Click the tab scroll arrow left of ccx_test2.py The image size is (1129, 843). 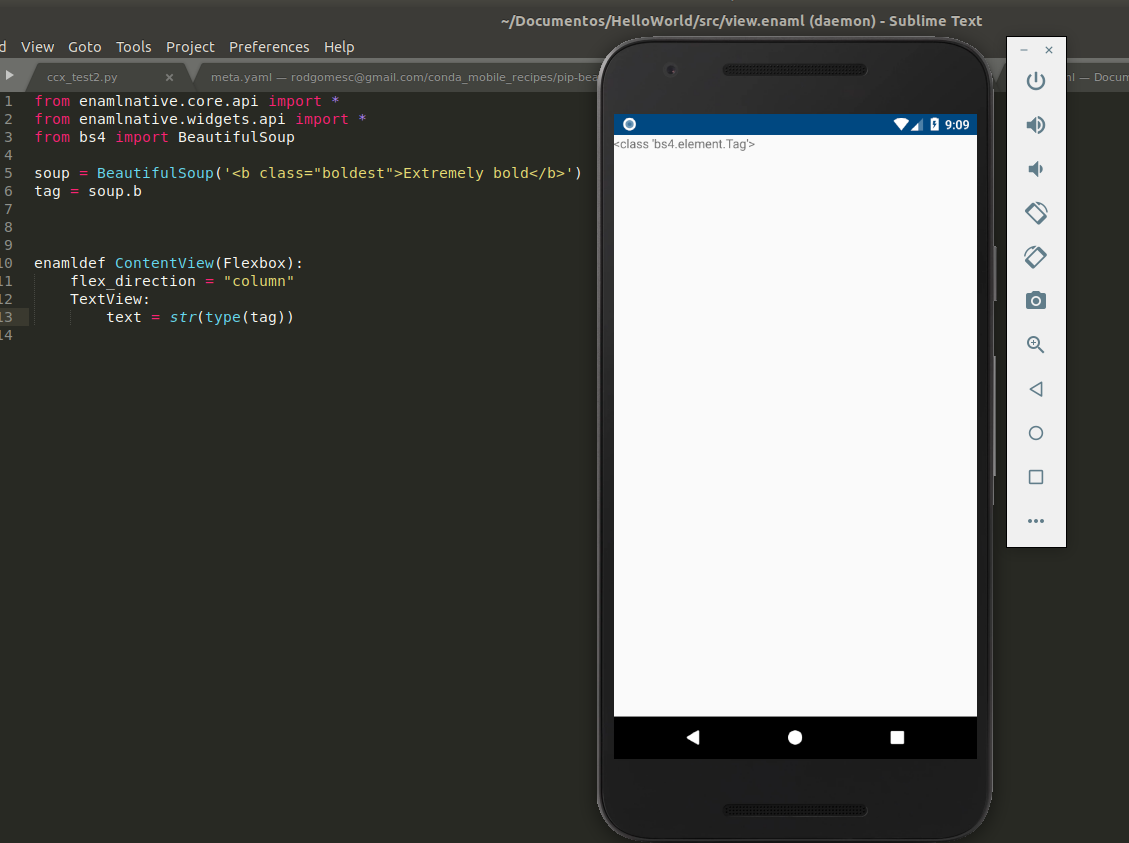pos(9,75)
